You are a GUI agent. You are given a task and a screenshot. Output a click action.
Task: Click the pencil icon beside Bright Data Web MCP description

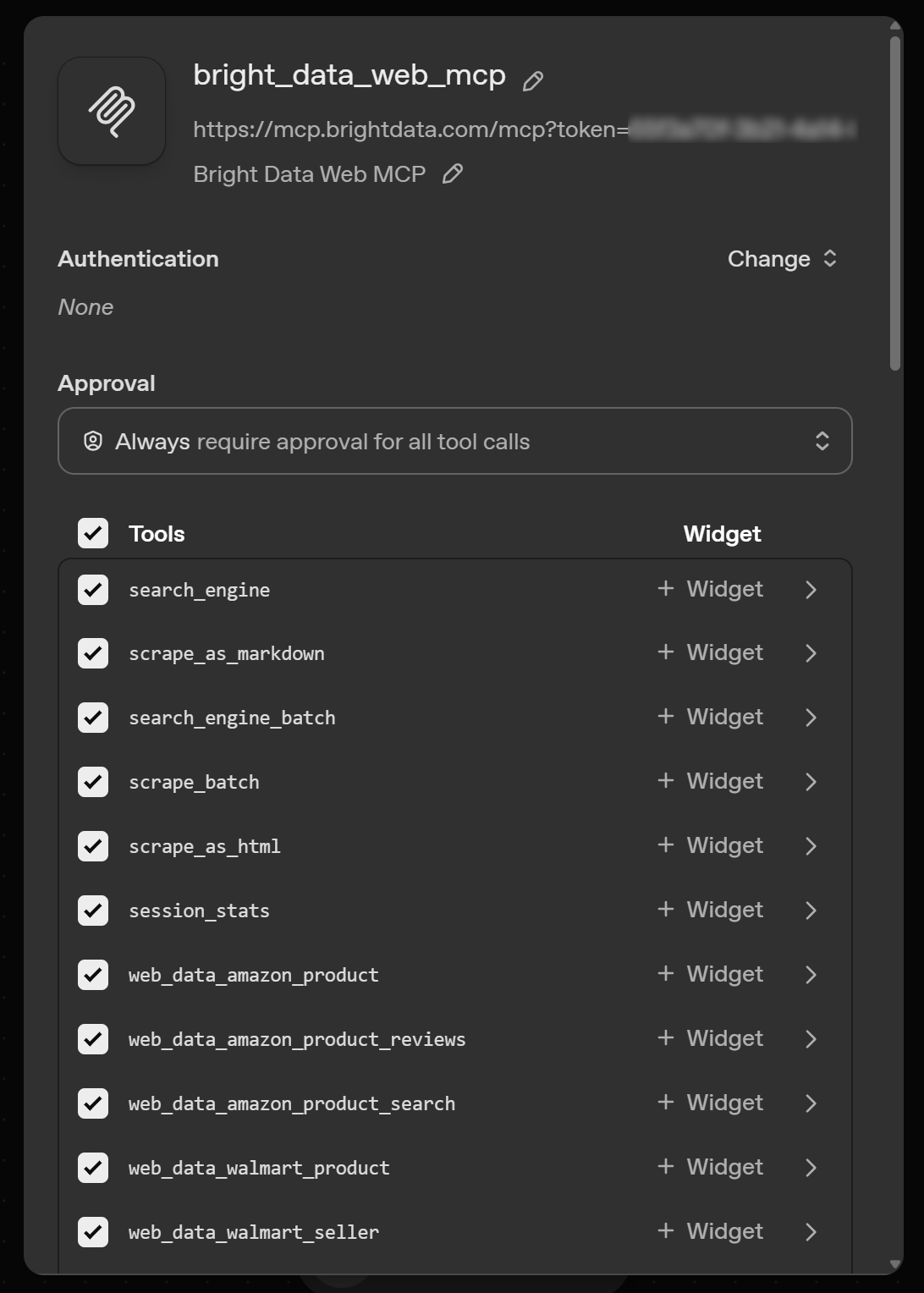pyautogui.click(x=453, y=173)
